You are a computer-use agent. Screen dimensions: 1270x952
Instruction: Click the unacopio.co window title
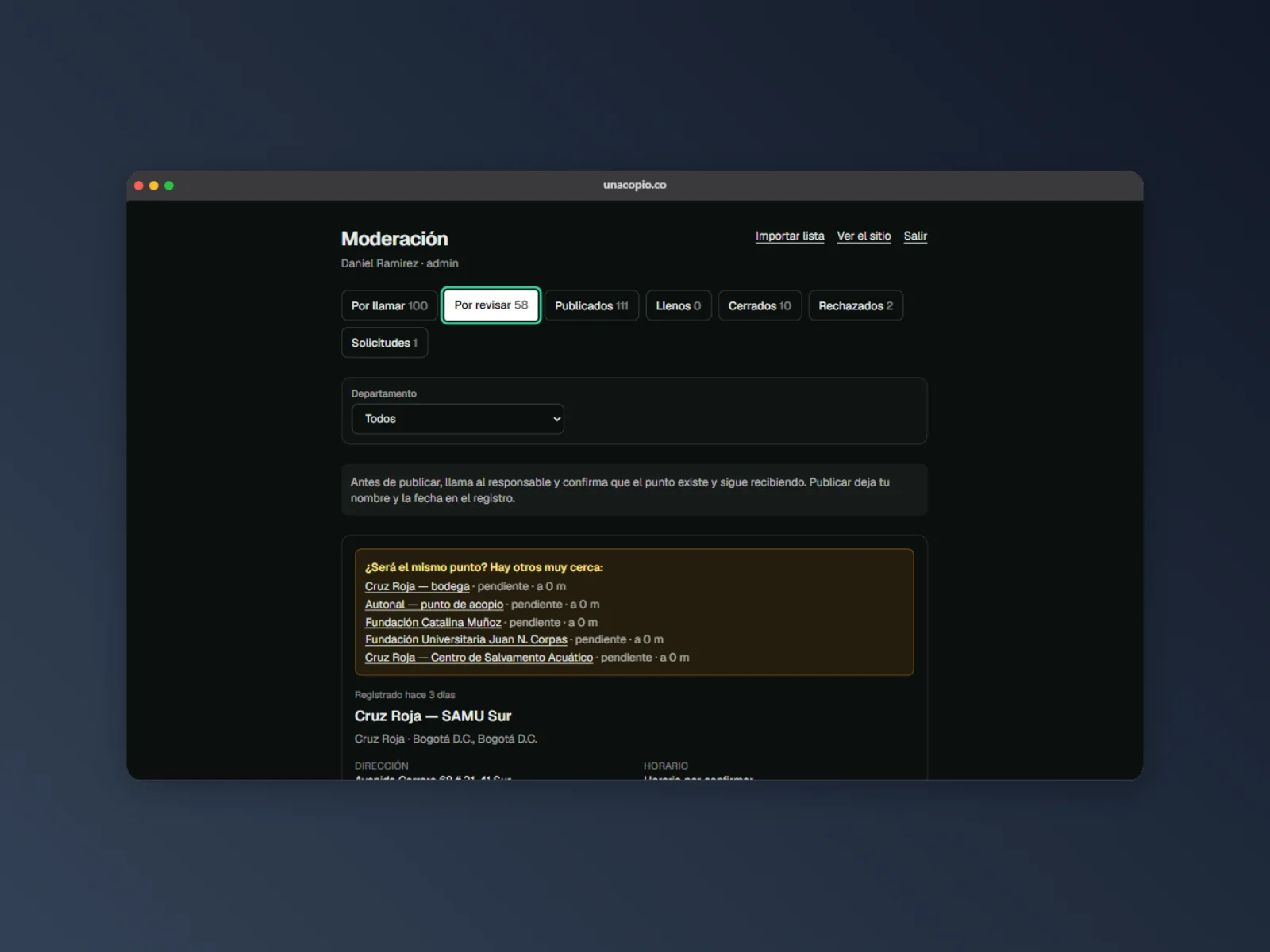(x=635, y=185)
